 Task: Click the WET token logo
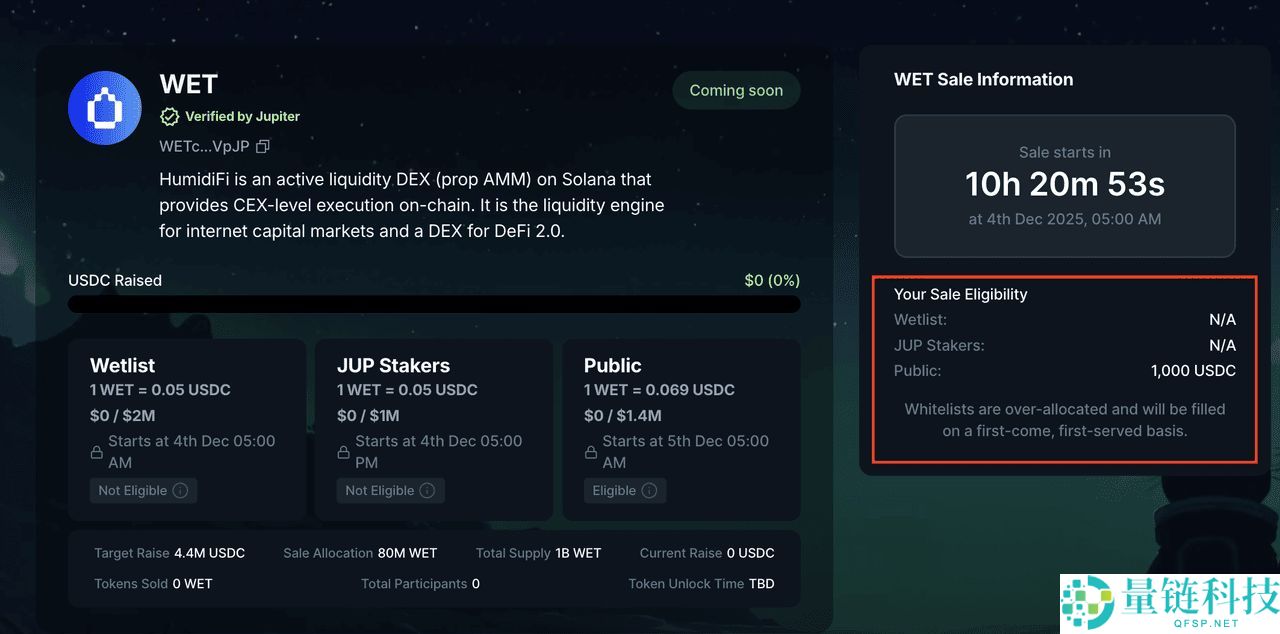click(105, 108)
